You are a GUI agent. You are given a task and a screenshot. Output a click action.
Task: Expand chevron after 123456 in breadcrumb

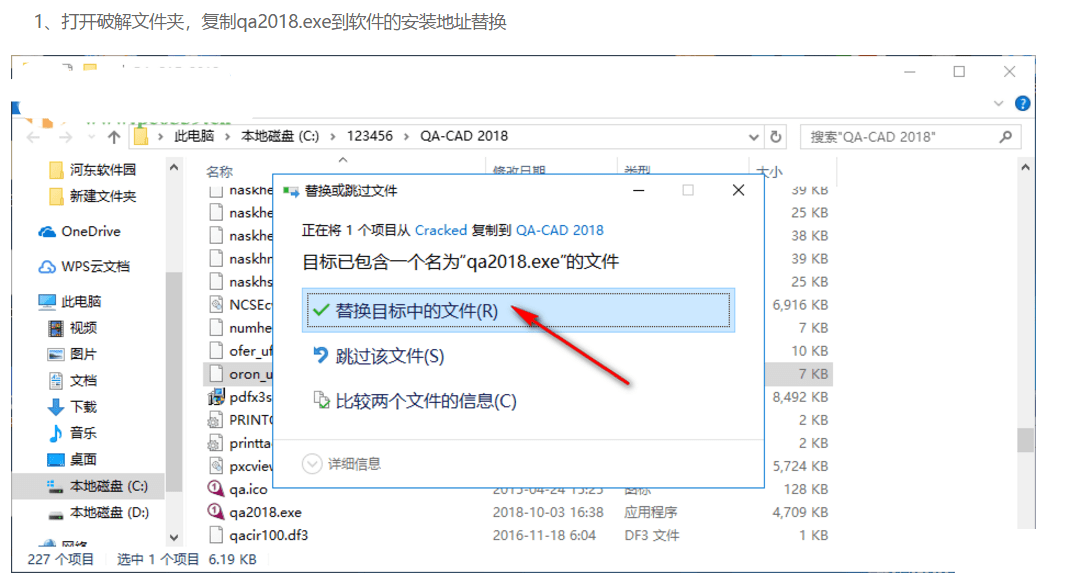click(x=406, y=137)
